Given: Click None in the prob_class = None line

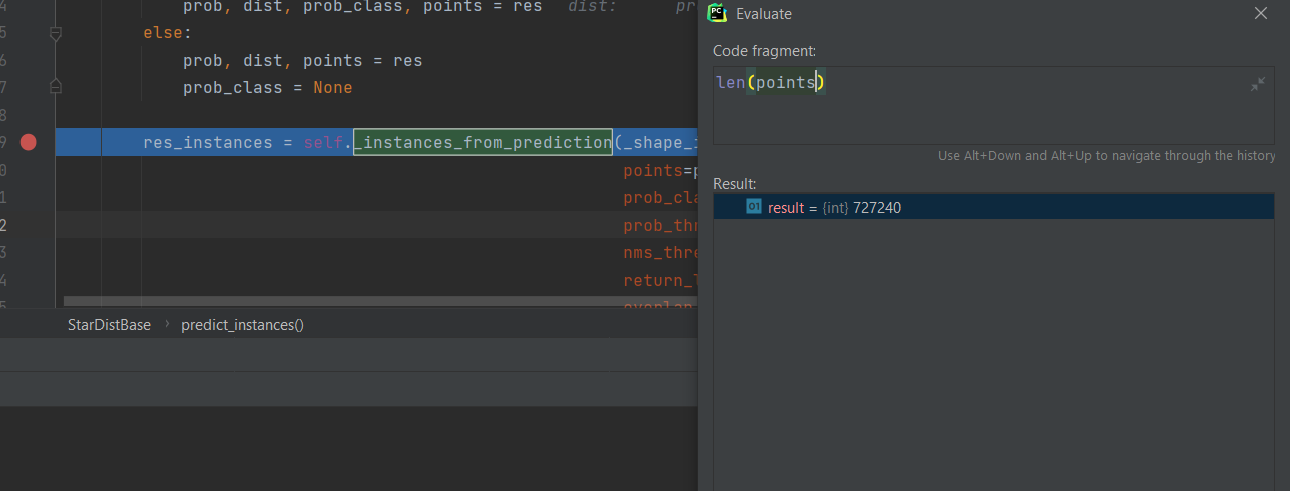Looking at the screenshot, I should coord(333,88).
